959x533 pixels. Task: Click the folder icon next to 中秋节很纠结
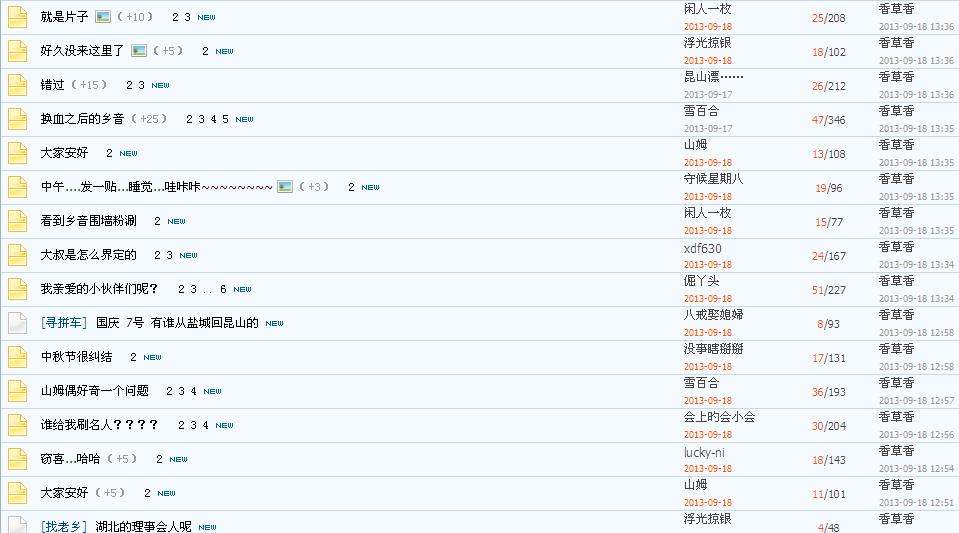click(x=18, y=357)
